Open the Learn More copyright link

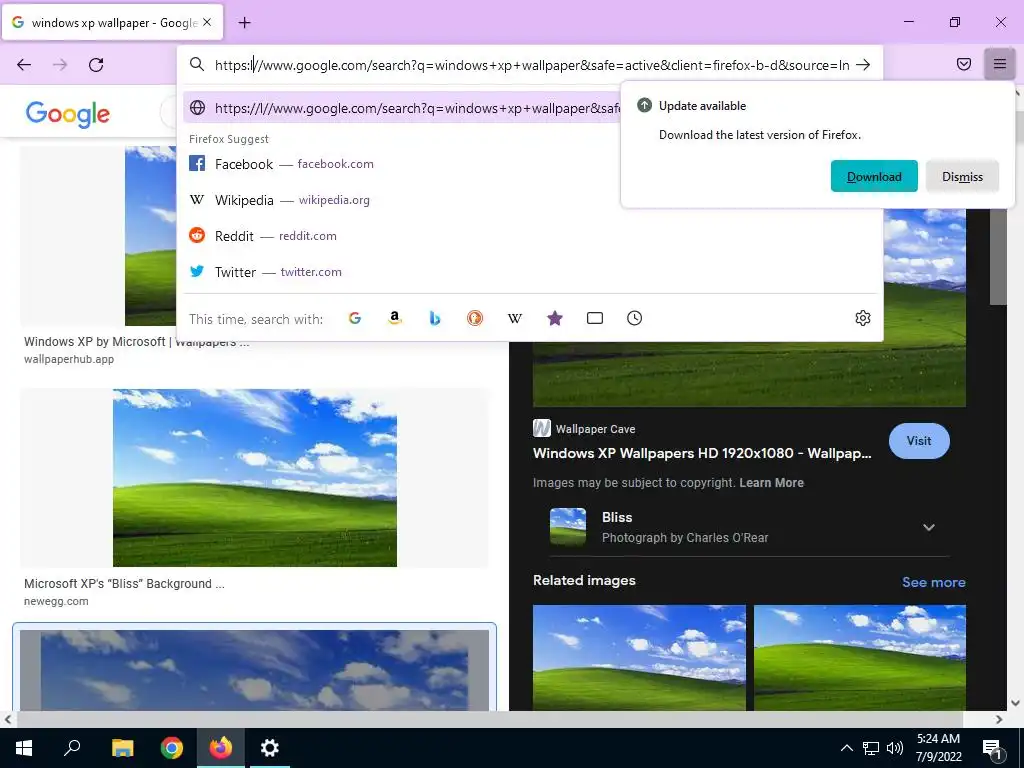[x=771, y=483]
